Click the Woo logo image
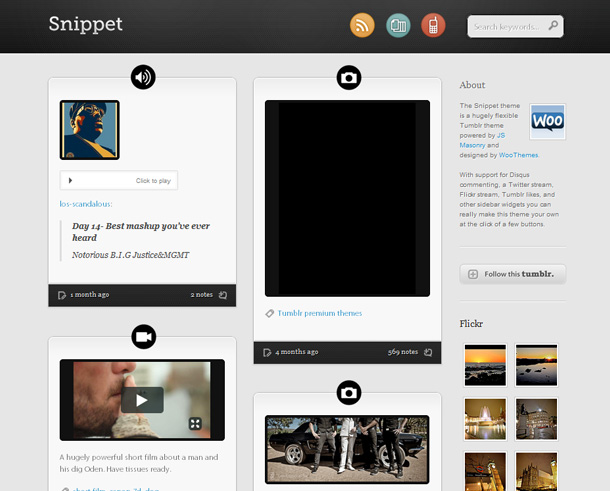This screenshot has height=491, width=610. pyautogui.click(x=548, y=121)
